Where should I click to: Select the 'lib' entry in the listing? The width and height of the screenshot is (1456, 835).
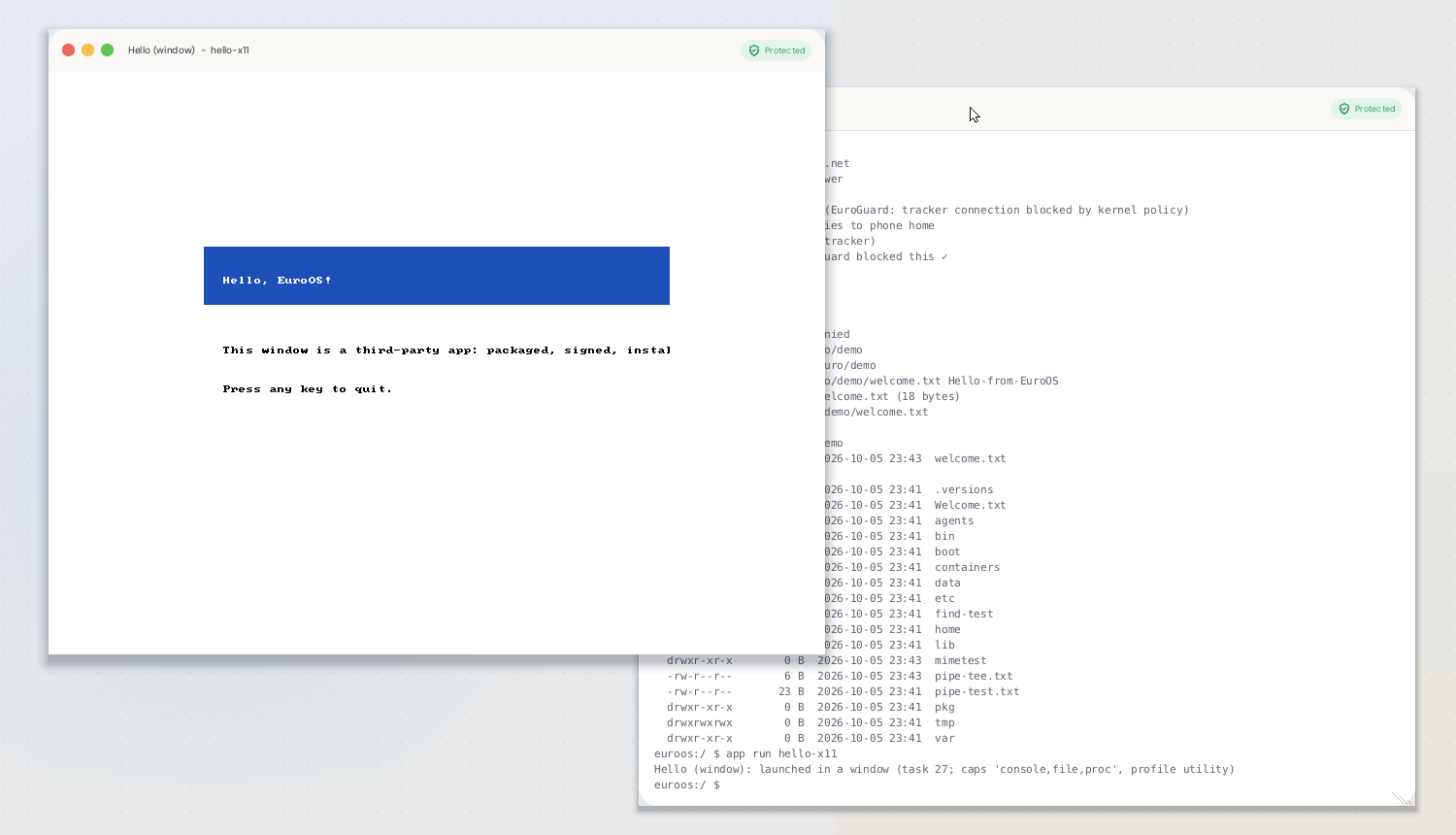944,645
